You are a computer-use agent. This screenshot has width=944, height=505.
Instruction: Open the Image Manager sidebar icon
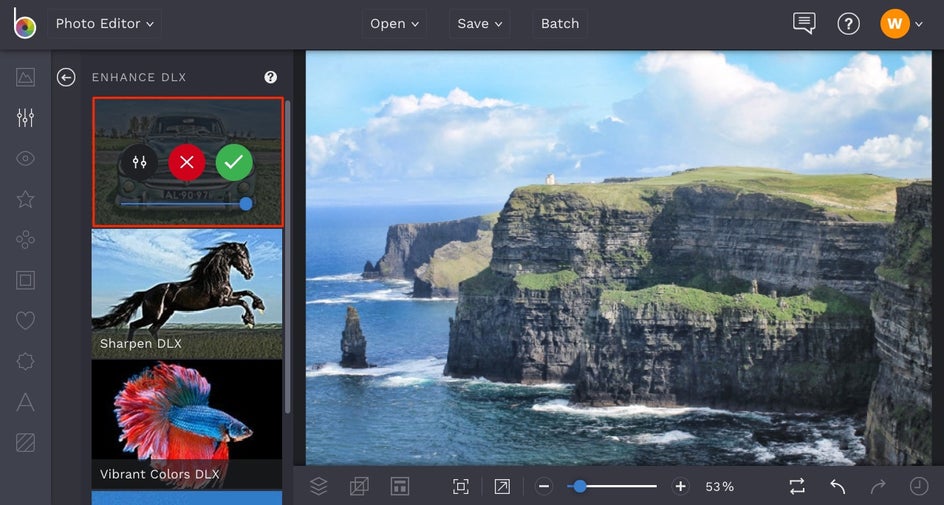point(25,77)
